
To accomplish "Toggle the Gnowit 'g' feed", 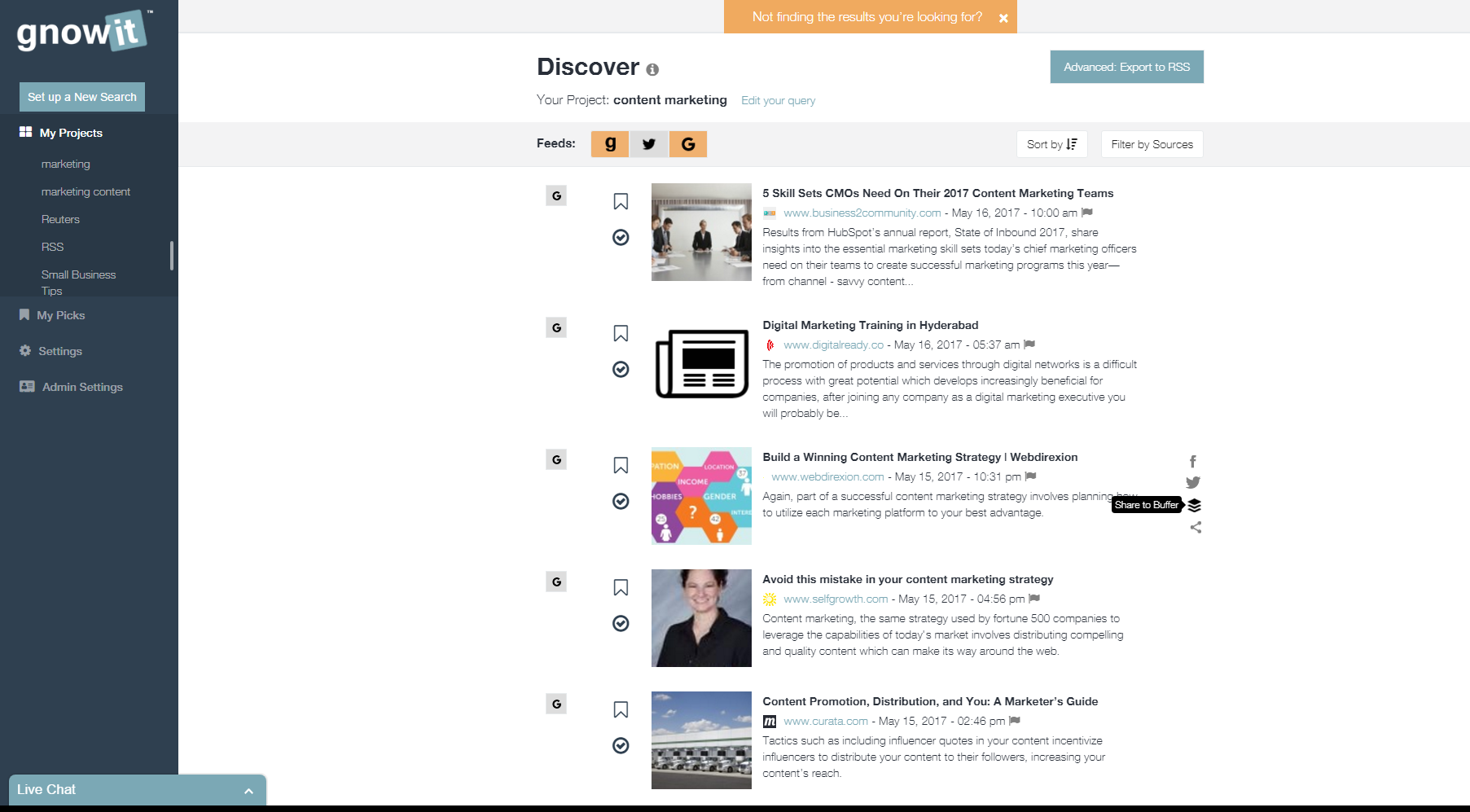I will 610,144.
